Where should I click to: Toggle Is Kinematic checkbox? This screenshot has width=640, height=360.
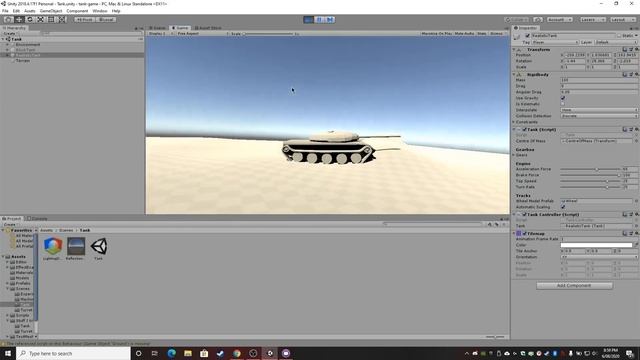coord(563,104)
